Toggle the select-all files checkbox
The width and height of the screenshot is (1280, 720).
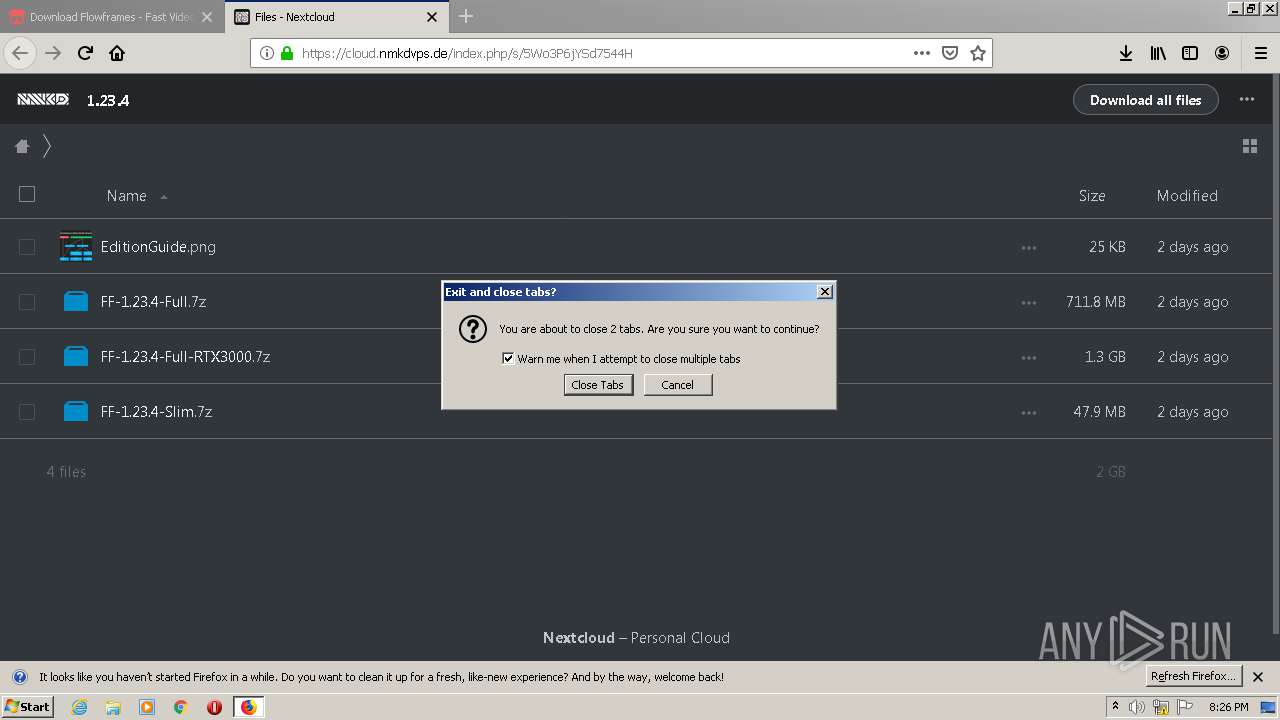tap(27, 194)
